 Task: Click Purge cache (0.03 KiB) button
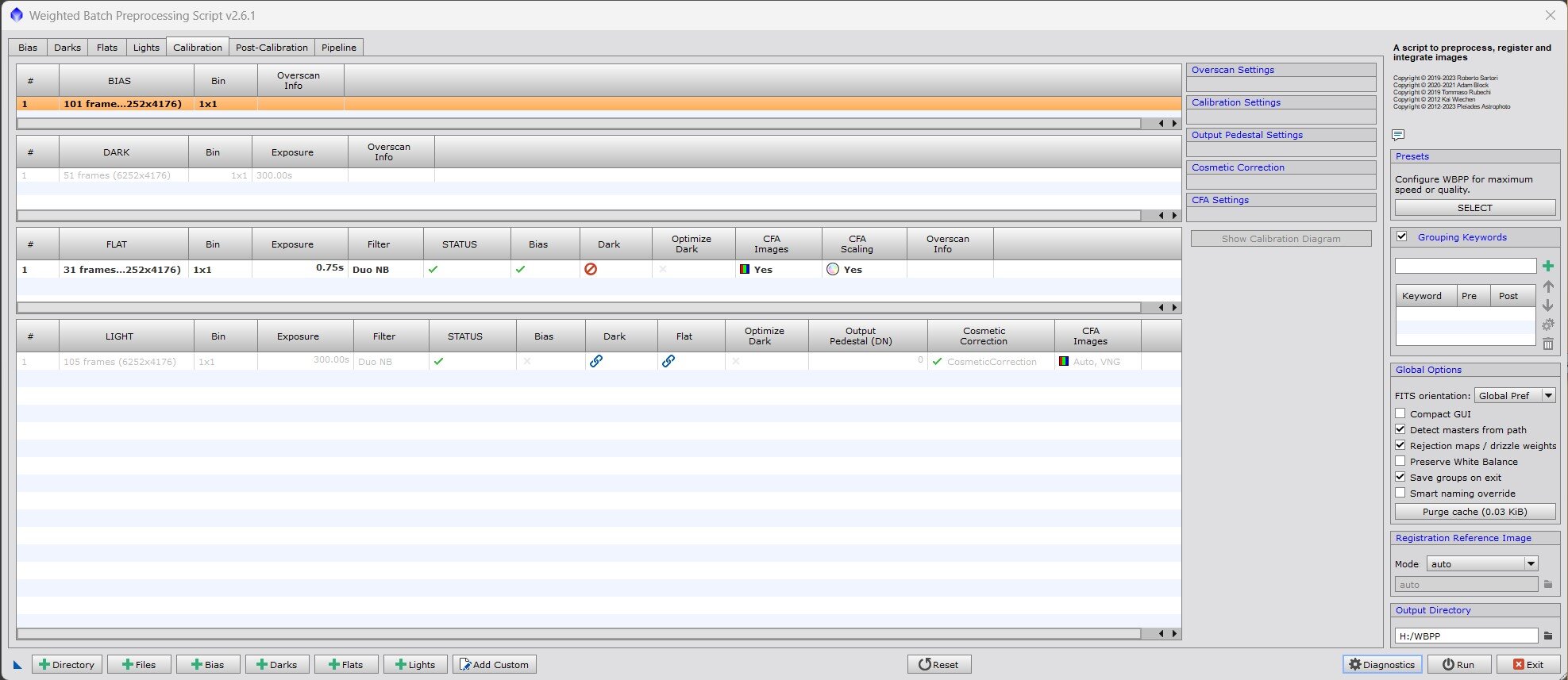pos(1475,512)
